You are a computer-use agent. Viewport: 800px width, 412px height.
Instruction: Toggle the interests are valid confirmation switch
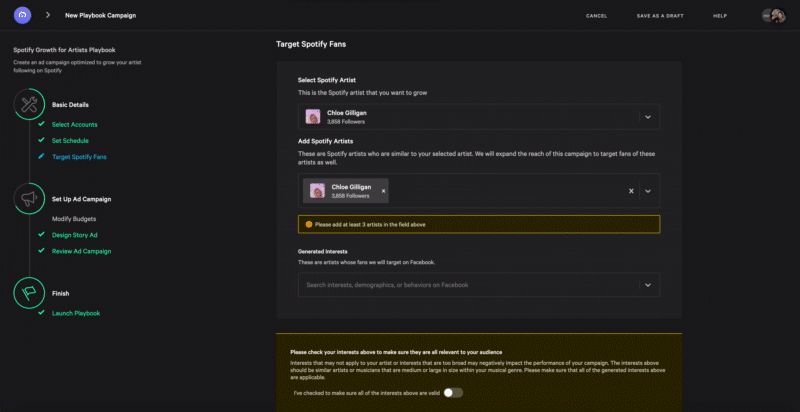(453, 393)
